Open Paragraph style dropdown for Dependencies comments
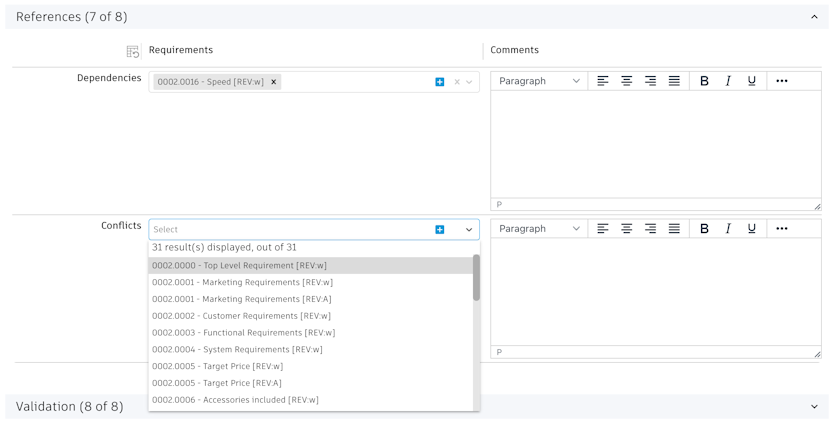 538,81
